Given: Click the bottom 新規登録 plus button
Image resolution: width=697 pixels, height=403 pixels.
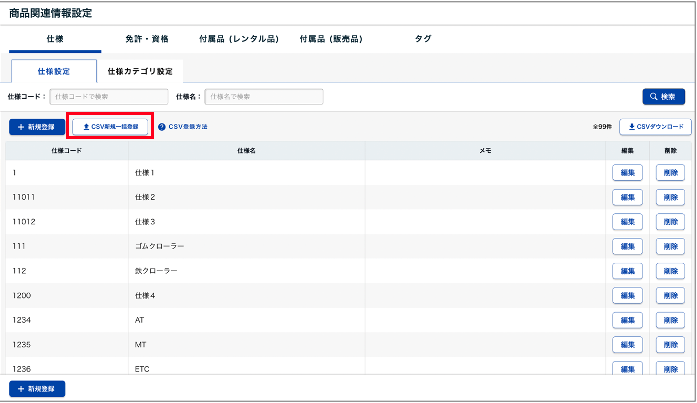Looking at the screenshot, I should pyautogui.click(x=37, y=387).
